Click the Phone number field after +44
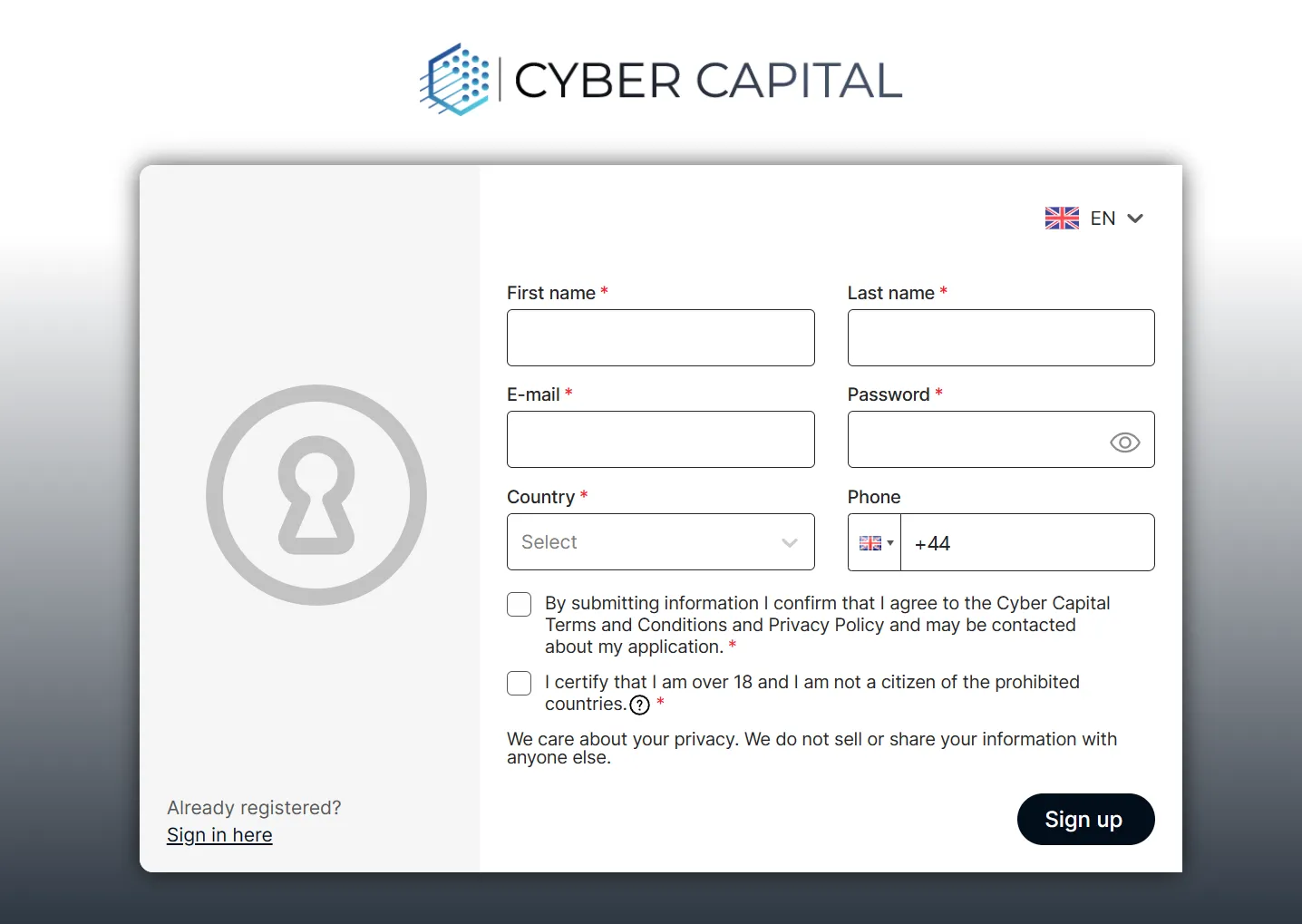The image size is (1302, 924). coord(1052,543)
